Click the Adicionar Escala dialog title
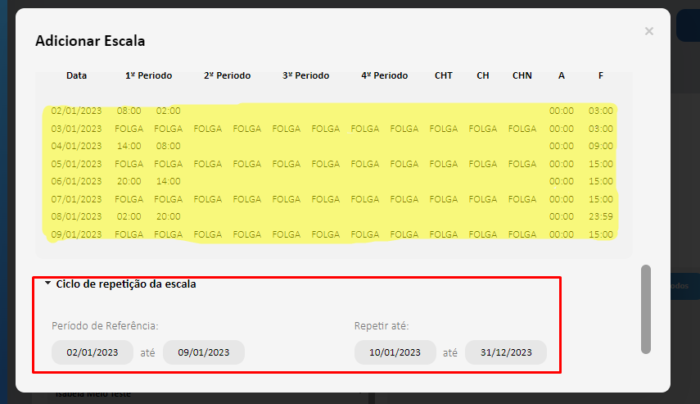The width and height of the screenshot is (700, 404). [90, 41]
